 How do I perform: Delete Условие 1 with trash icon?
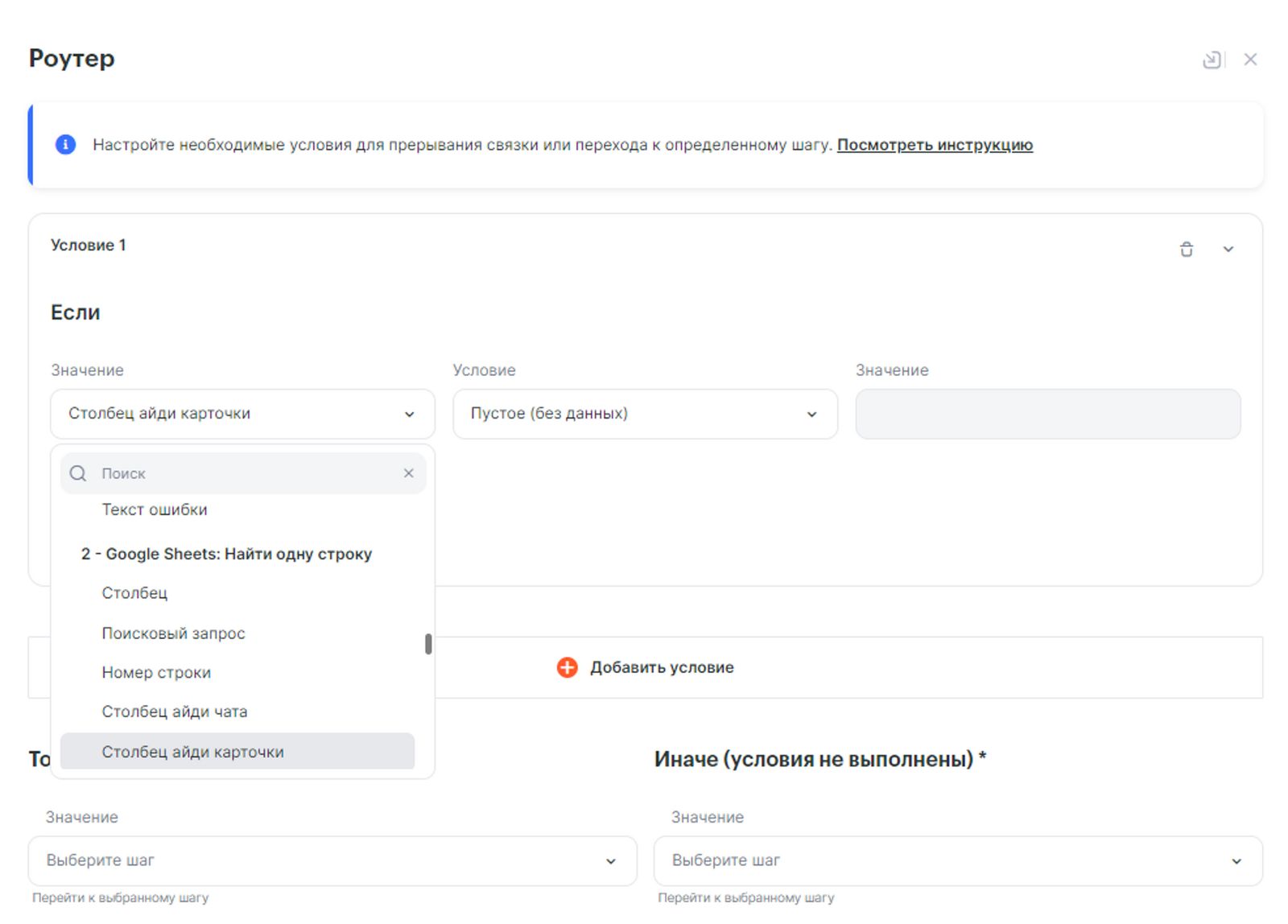[1186, 250]
